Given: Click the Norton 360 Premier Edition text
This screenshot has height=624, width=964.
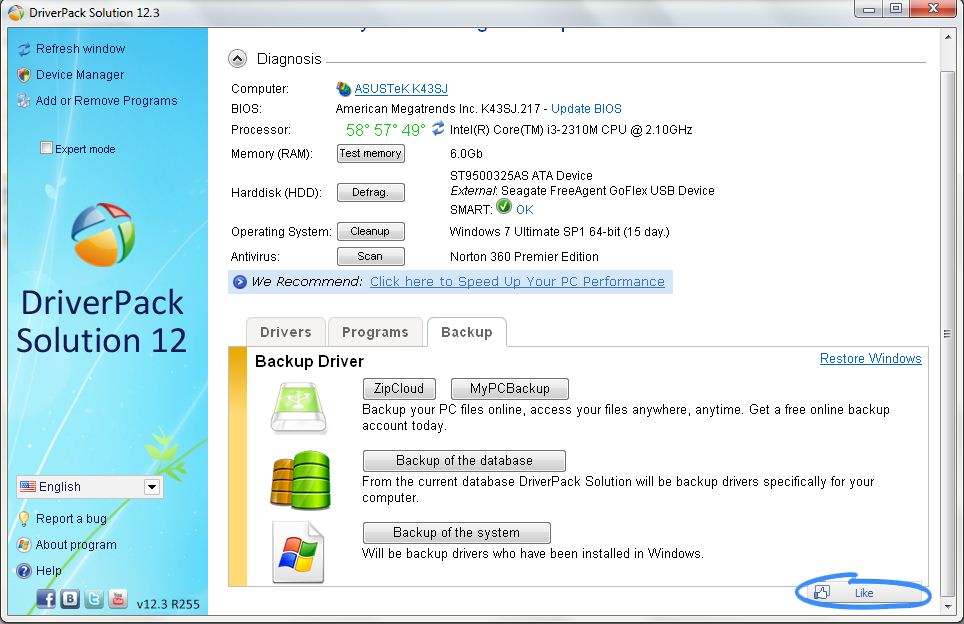Looking at the screenshot, I should tap(524, 257).
